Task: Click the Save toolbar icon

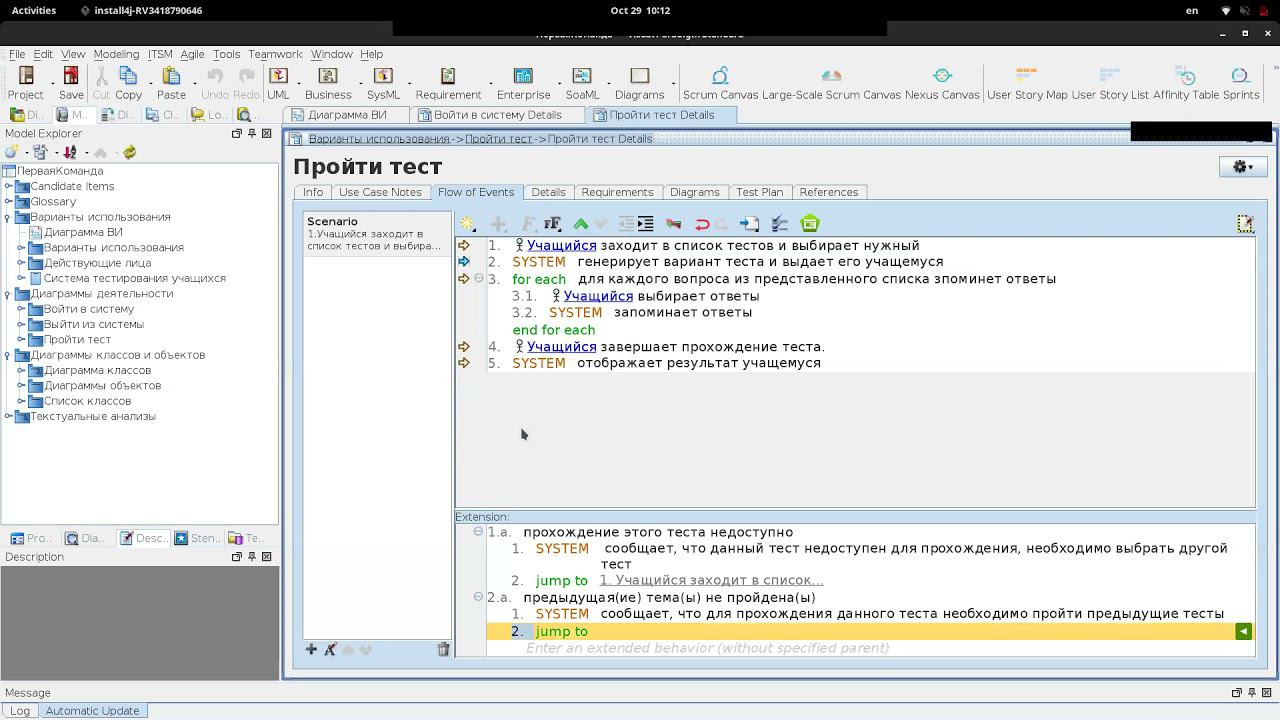Action: (70, 76)
